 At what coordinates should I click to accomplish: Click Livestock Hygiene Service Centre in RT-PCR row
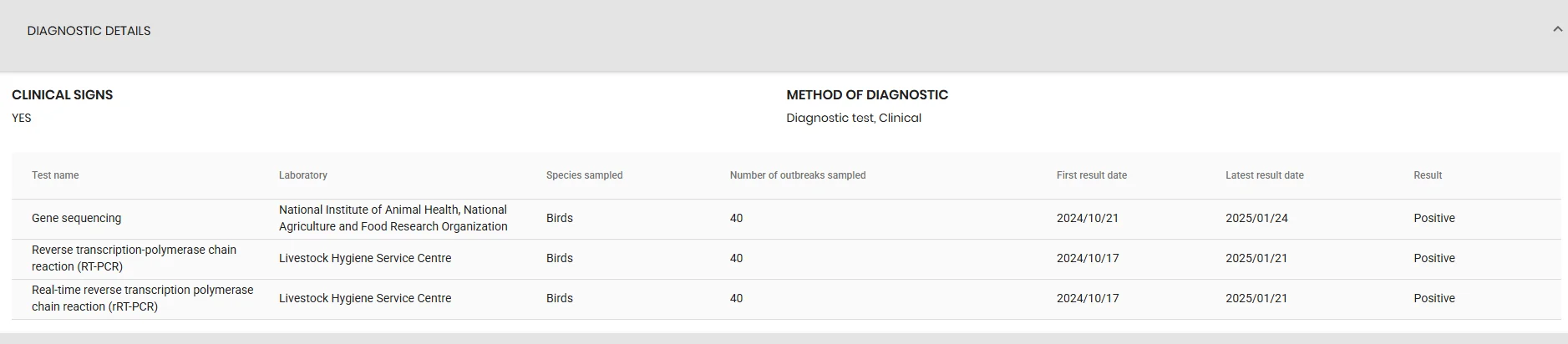(x=365, y=258)
